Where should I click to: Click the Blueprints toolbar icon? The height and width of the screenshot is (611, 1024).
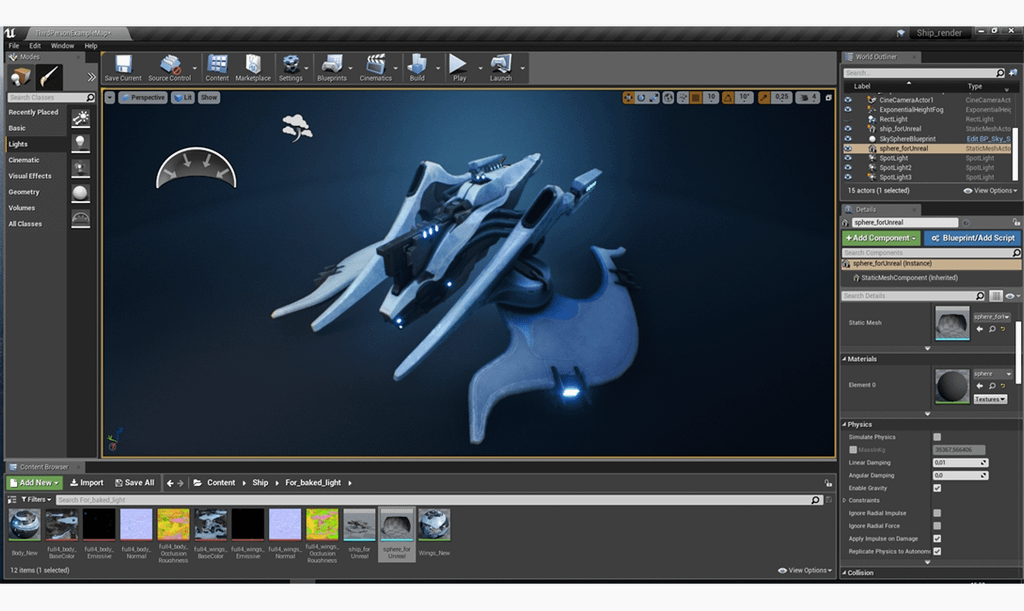[x=332, y=64]
